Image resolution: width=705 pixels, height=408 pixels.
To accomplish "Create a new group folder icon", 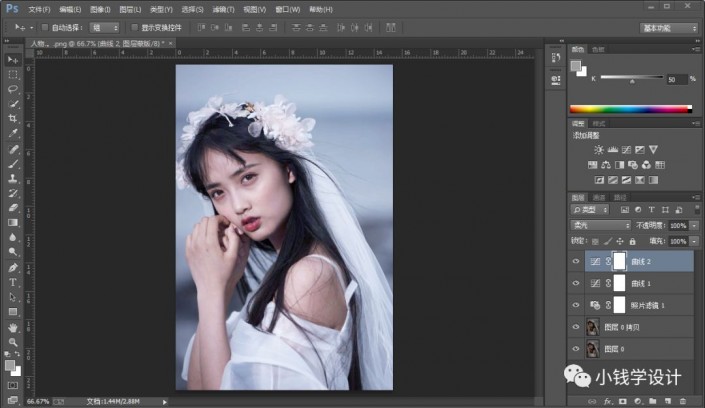I will [x=653, y=401].
